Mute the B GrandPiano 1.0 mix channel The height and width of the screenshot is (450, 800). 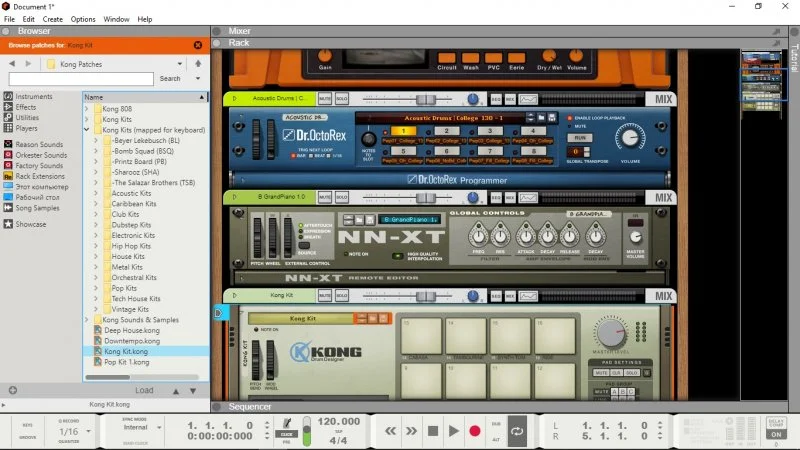click(324, 197)
